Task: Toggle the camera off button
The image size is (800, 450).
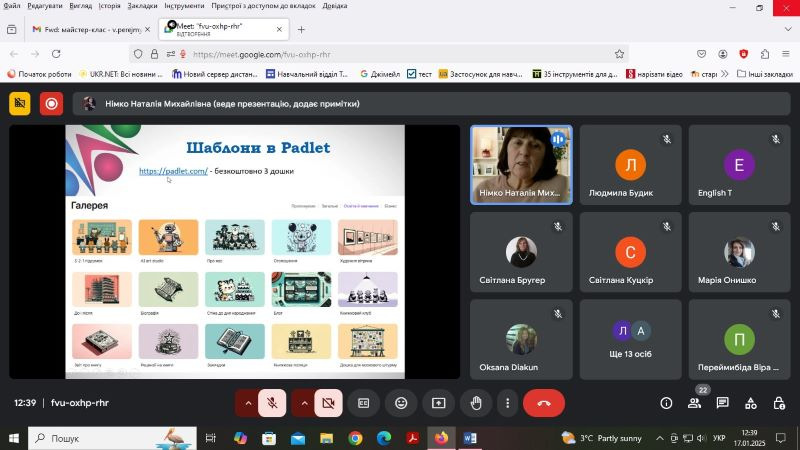Action: (x=328, y=403)
